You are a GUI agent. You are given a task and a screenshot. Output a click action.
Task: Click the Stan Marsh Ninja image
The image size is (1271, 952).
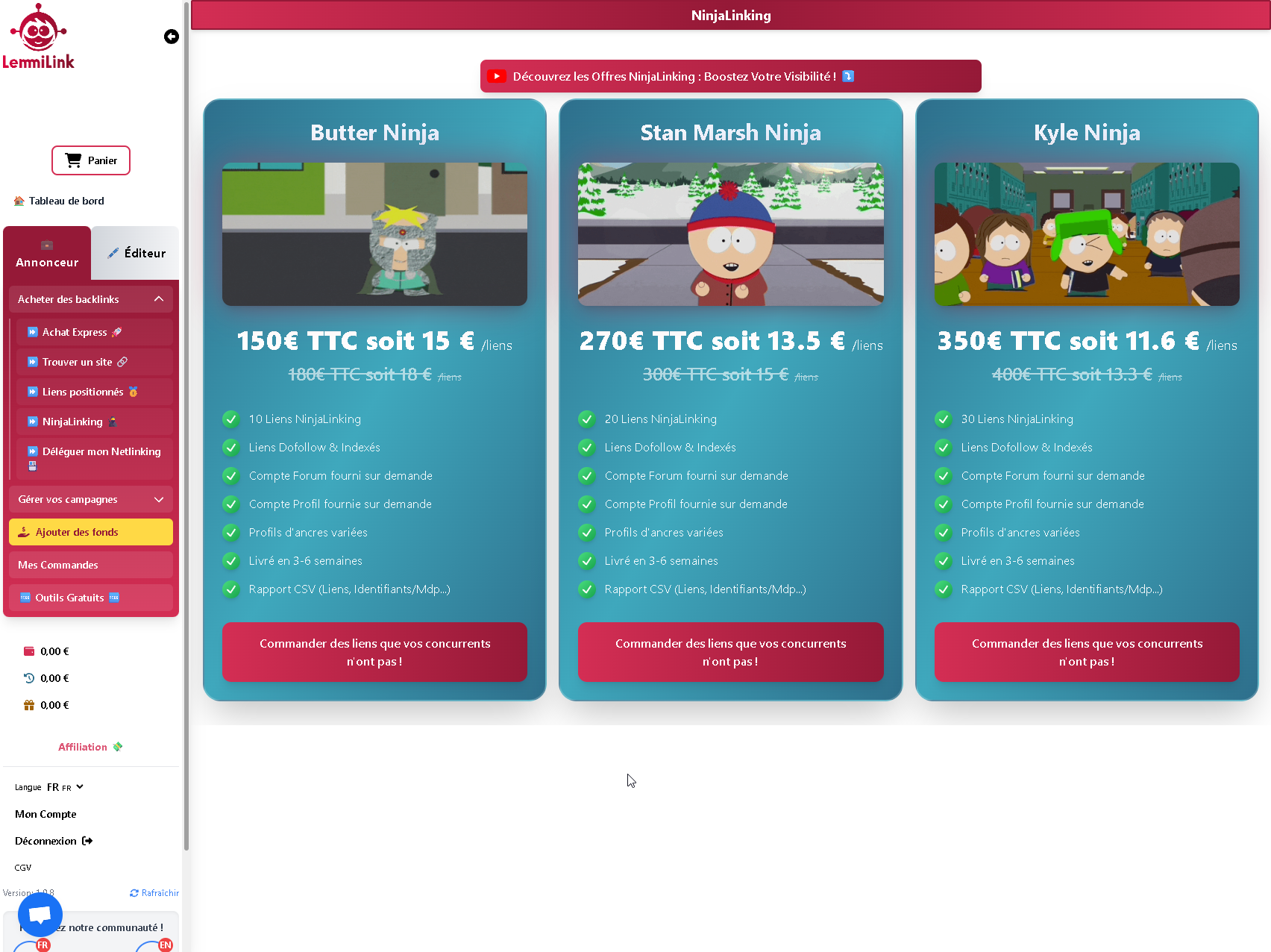731,234
